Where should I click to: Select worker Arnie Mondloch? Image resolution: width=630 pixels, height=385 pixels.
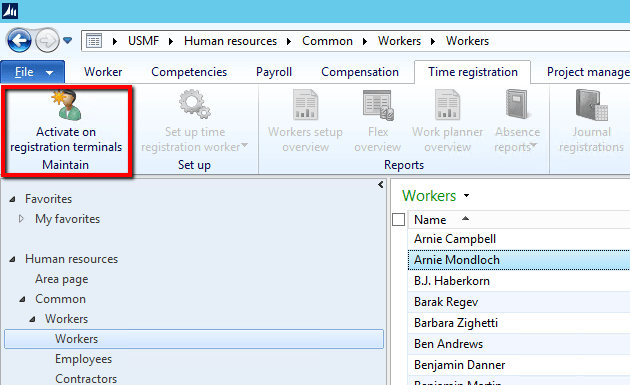(x=457, y=260)
